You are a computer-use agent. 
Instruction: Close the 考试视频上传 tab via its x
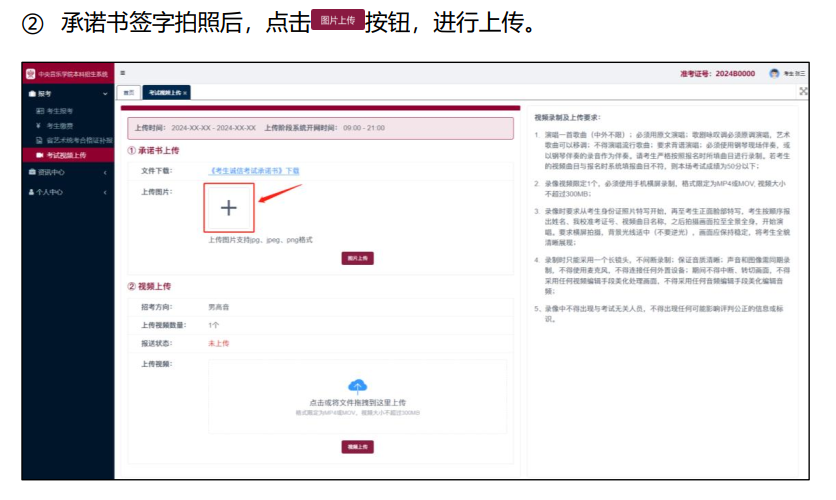point(185,92)
